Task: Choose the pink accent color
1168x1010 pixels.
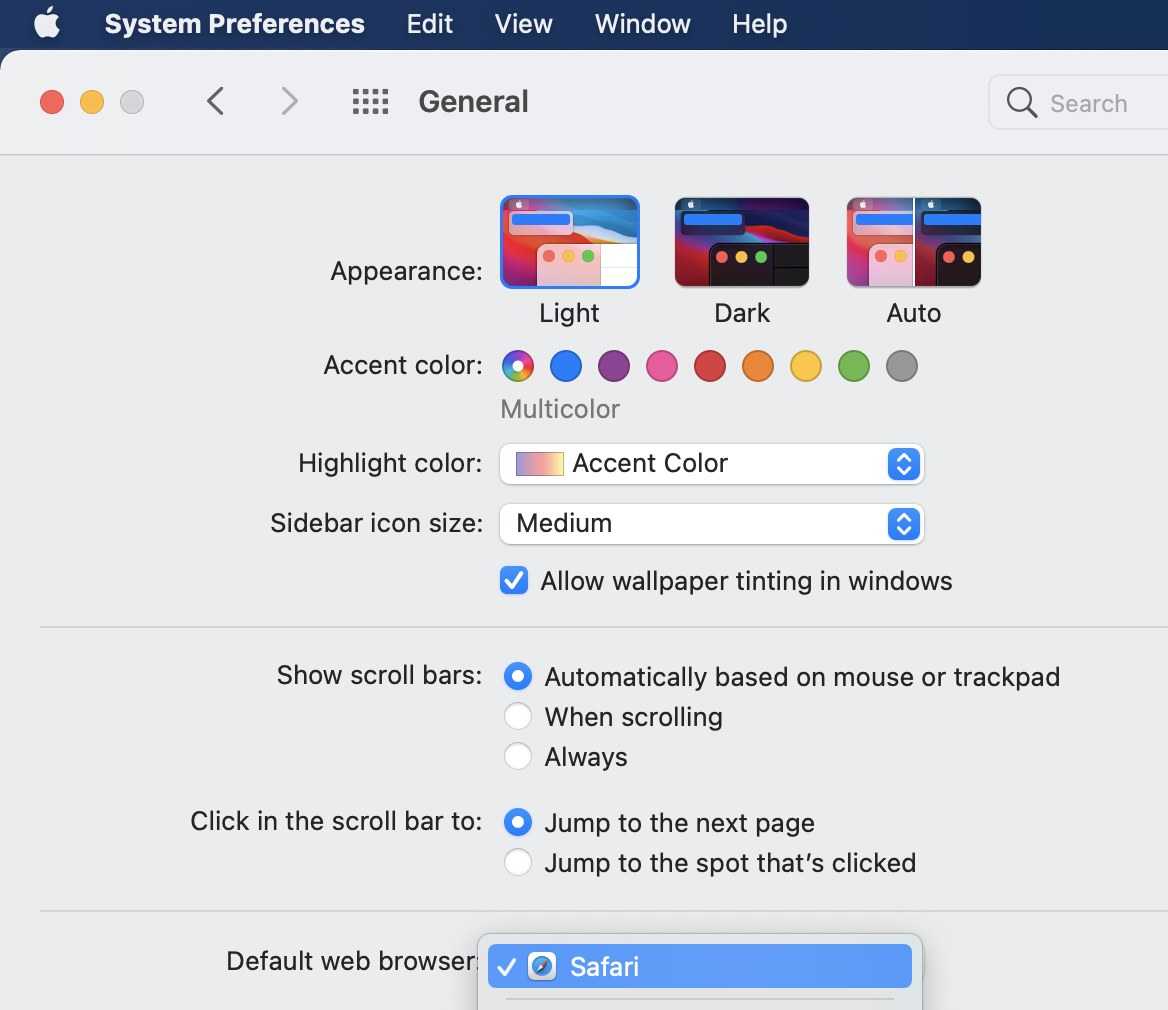Action: pyautogui.click(x=662, y=366)
